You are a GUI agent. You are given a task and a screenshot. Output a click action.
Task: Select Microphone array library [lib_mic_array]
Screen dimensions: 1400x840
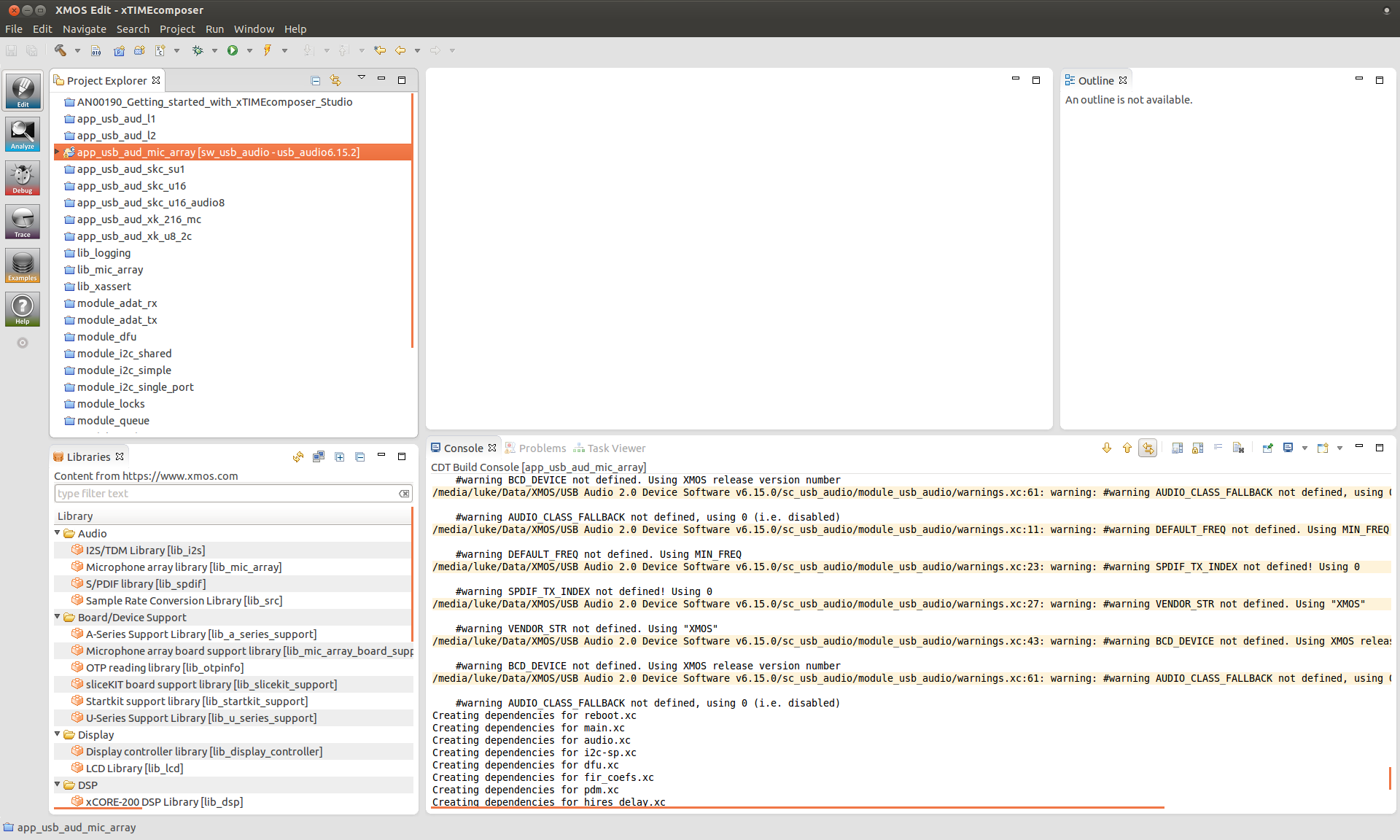point(184,567)
